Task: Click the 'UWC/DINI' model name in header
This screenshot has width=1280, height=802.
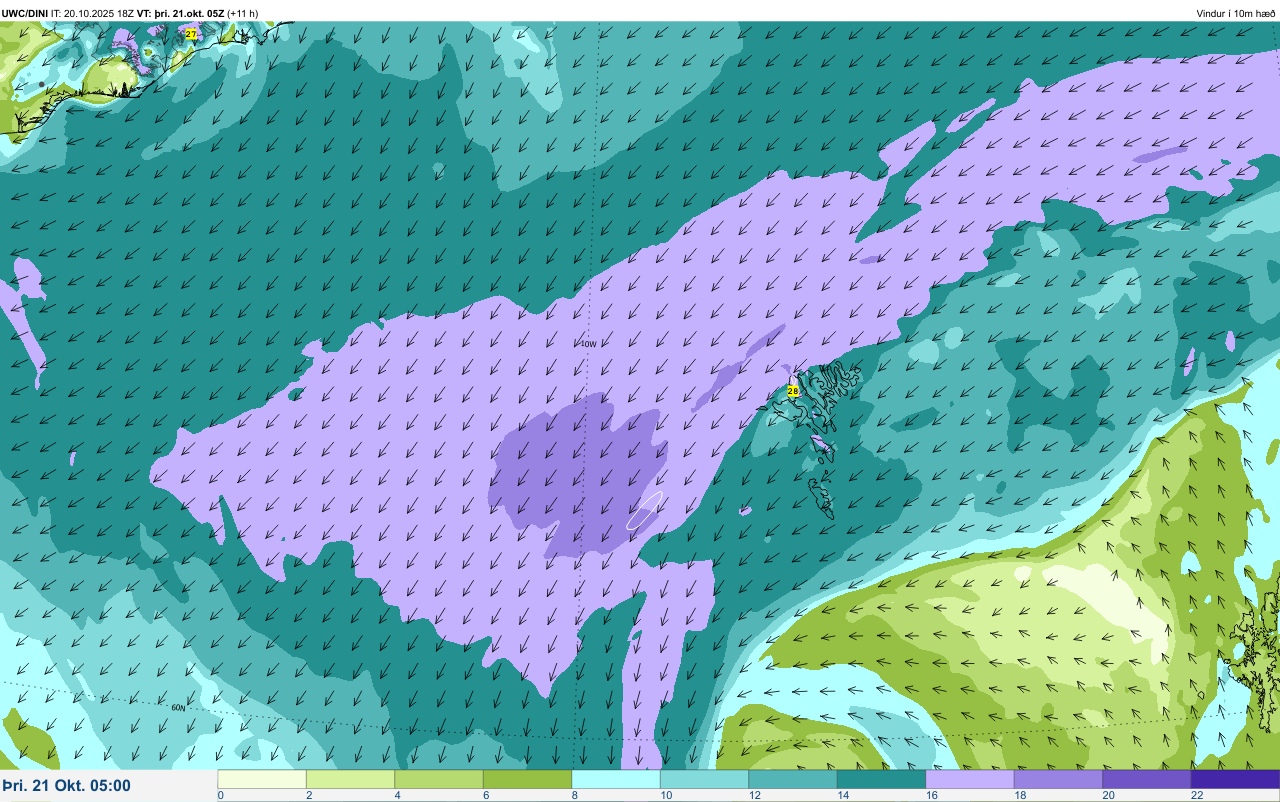Action: pyautogui.click(x=25, y=13)
